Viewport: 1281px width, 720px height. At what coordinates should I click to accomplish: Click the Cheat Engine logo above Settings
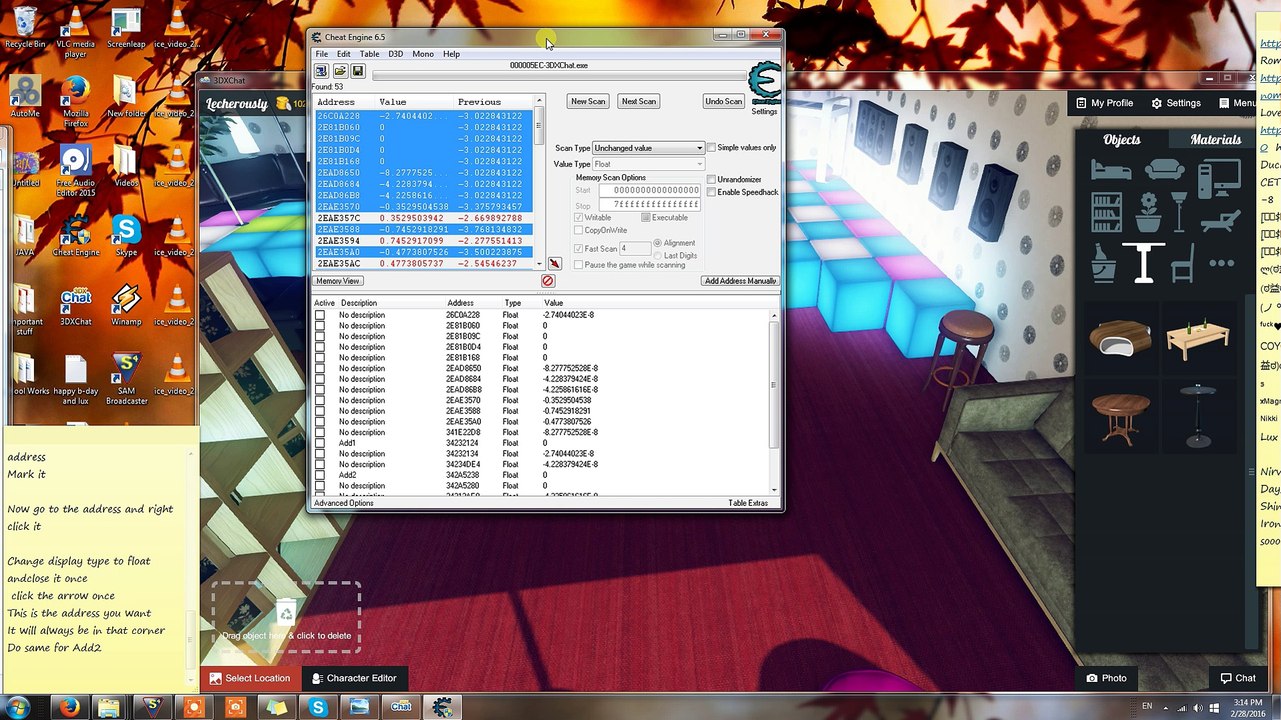click(x=764, y=82)
